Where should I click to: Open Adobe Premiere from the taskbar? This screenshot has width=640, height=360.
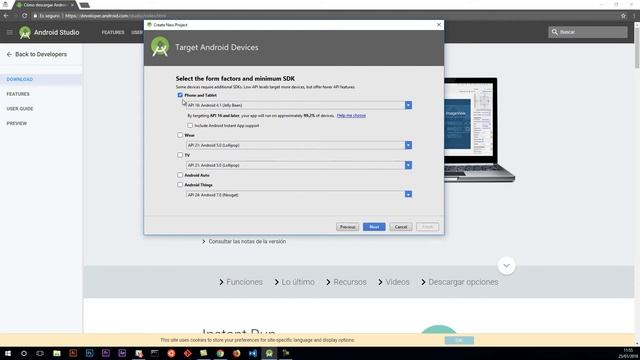click(x=106, y=353)
